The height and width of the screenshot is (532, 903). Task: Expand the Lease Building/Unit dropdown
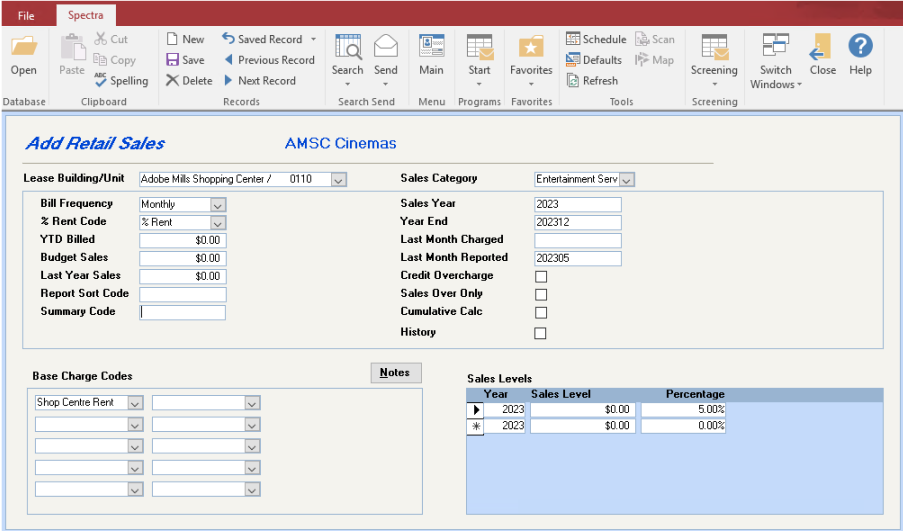(339, 180)
